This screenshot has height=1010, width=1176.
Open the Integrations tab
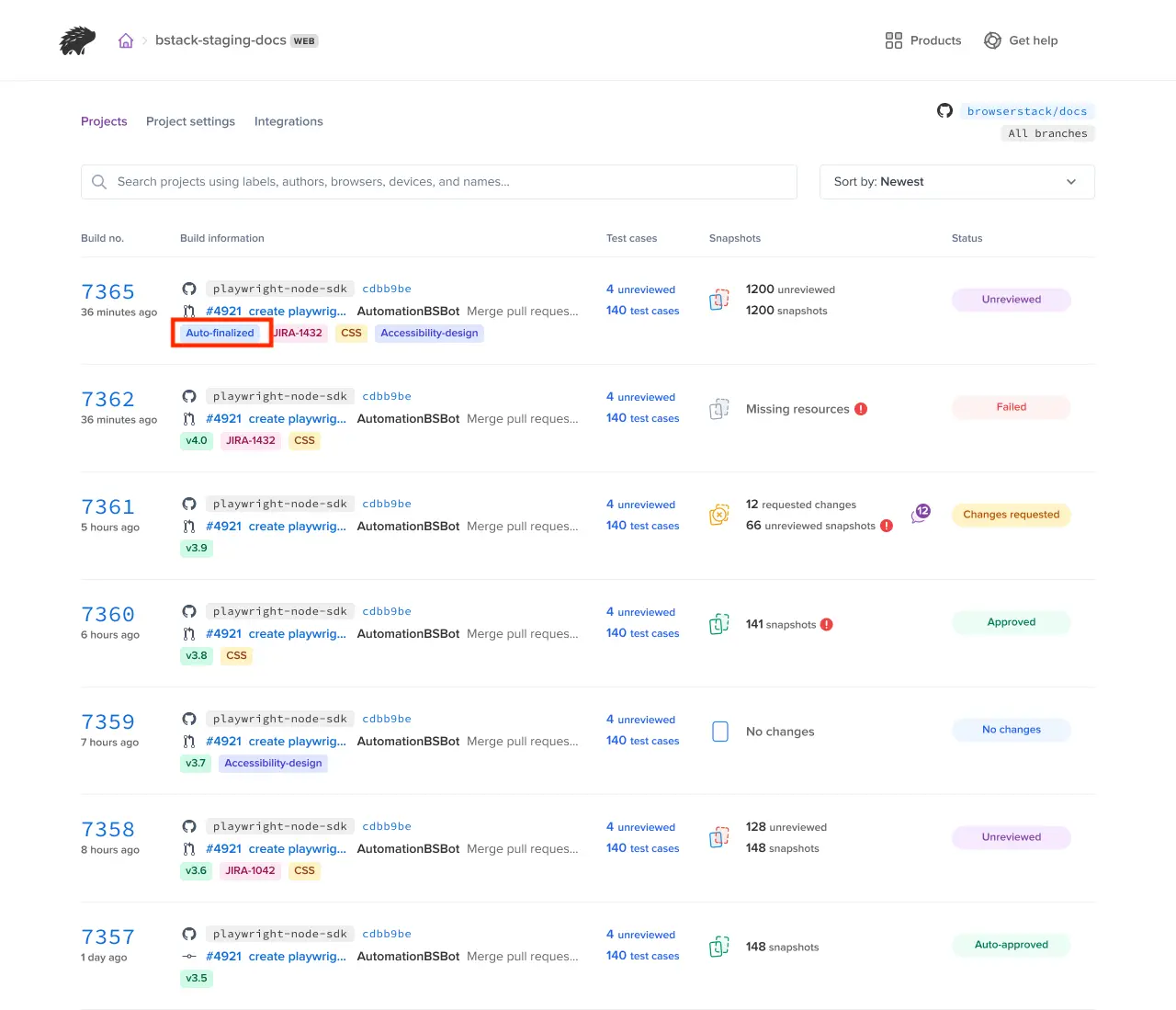click(288, 121)
